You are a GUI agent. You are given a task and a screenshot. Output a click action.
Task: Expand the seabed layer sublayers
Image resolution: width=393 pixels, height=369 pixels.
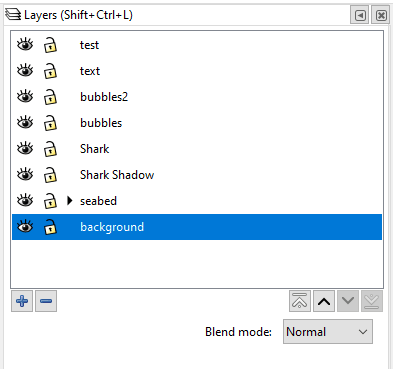point(69,201)
